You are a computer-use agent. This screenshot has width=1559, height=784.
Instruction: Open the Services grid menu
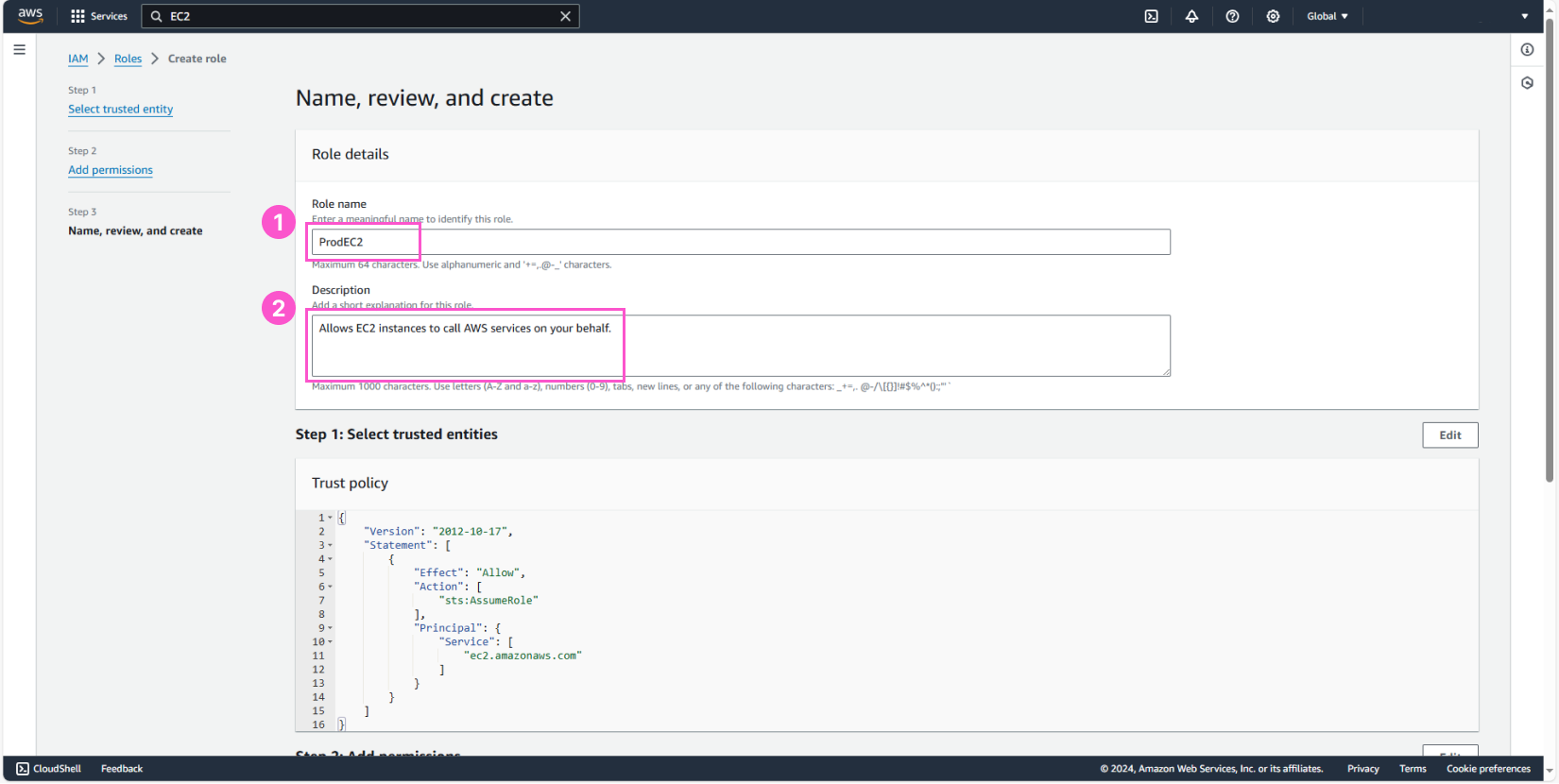pyautogui.click(x=98, y=16)
